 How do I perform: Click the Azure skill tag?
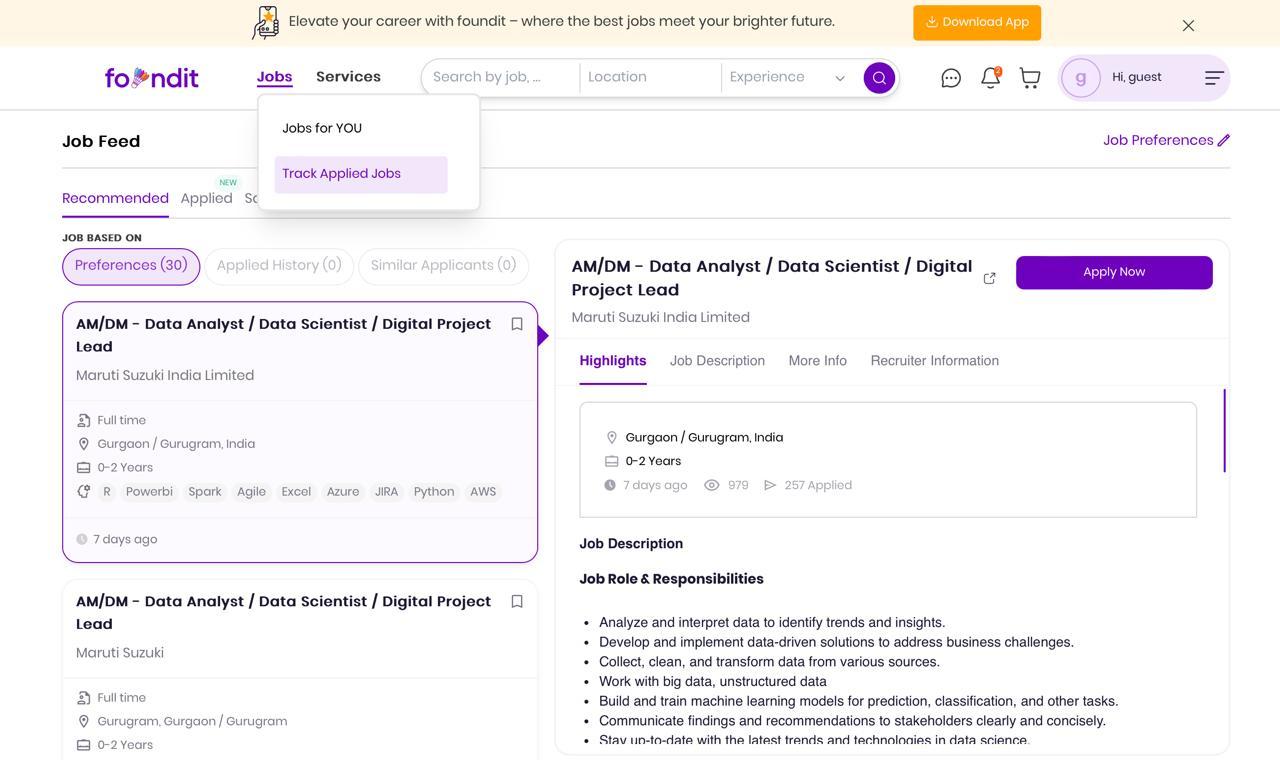coord(343,492)
